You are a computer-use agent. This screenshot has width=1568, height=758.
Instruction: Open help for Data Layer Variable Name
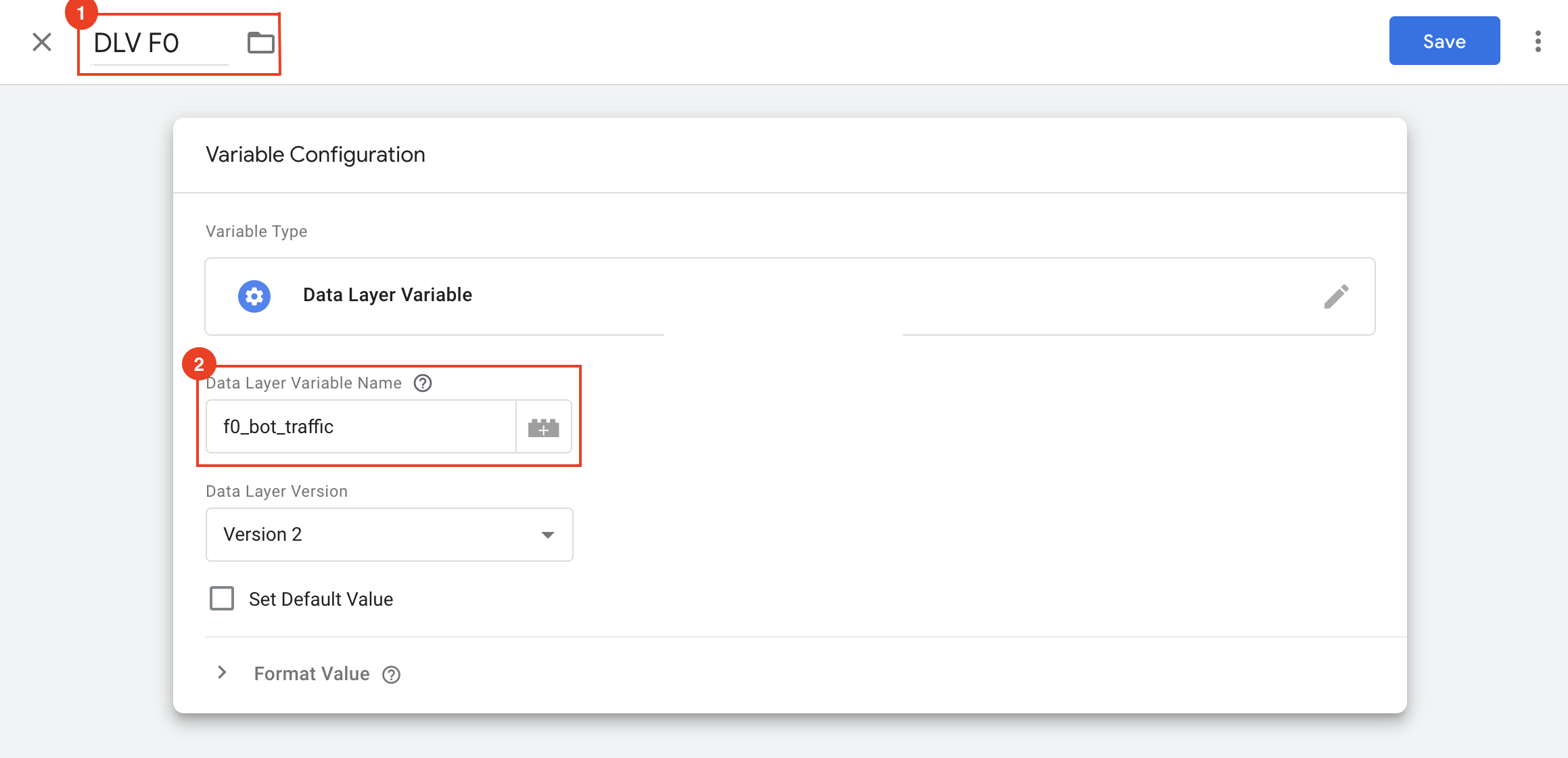[x=423, y=383]
